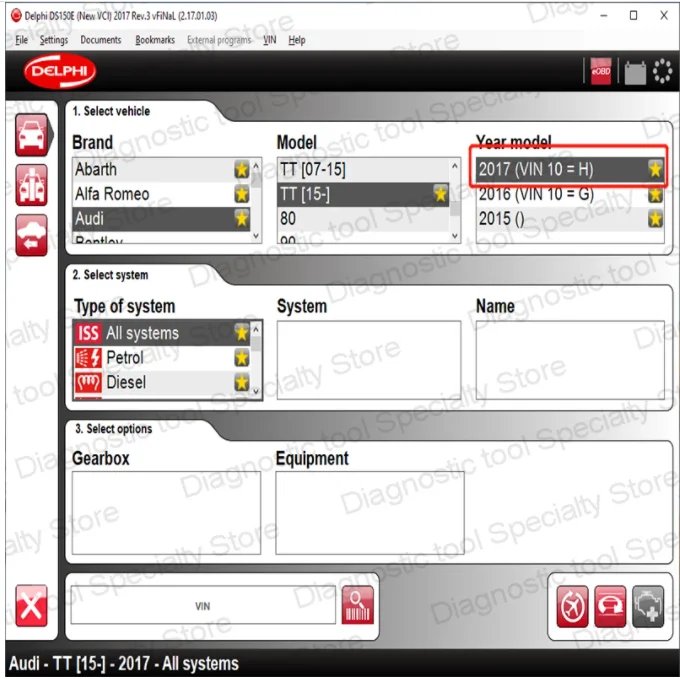Click the Delphi logo
The width and height of the screenshot is (680, 679).
(60, 71)
